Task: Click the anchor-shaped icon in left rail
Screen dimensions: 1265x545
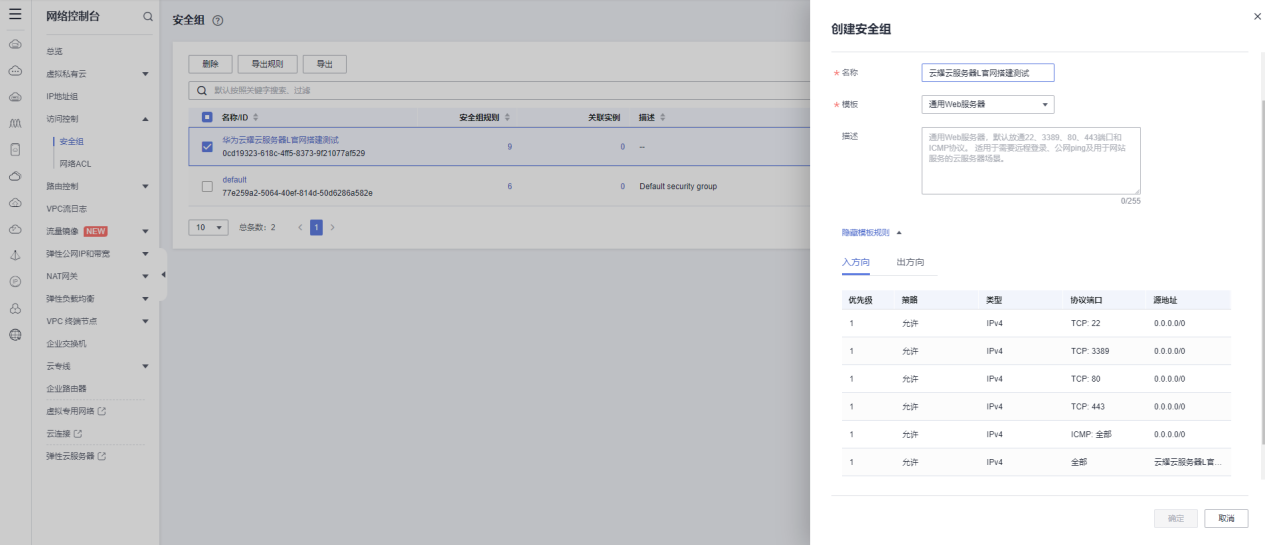Action: click(15, 256)
